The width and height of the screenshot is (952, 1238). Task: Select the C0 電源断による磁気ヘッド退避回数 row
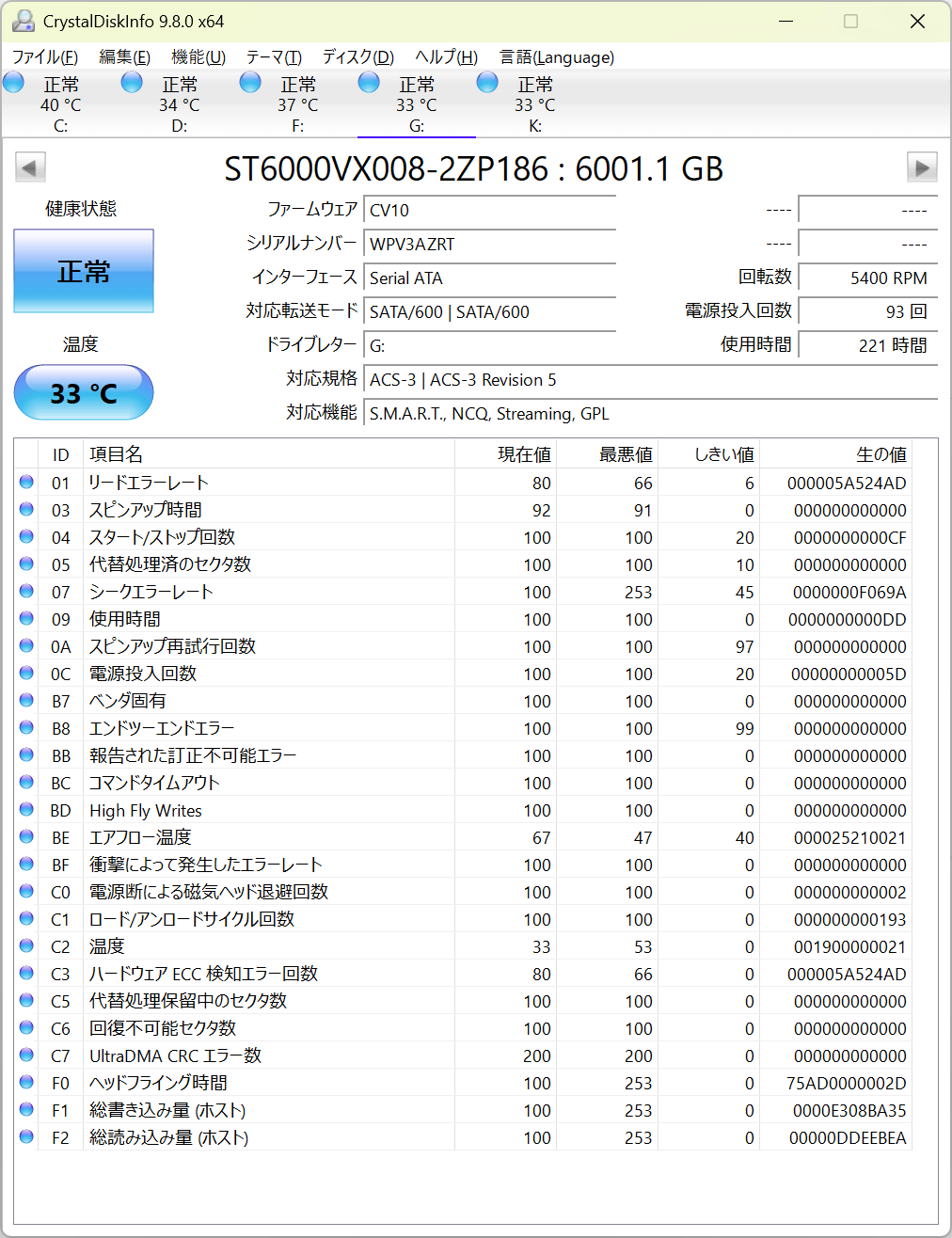463,892
